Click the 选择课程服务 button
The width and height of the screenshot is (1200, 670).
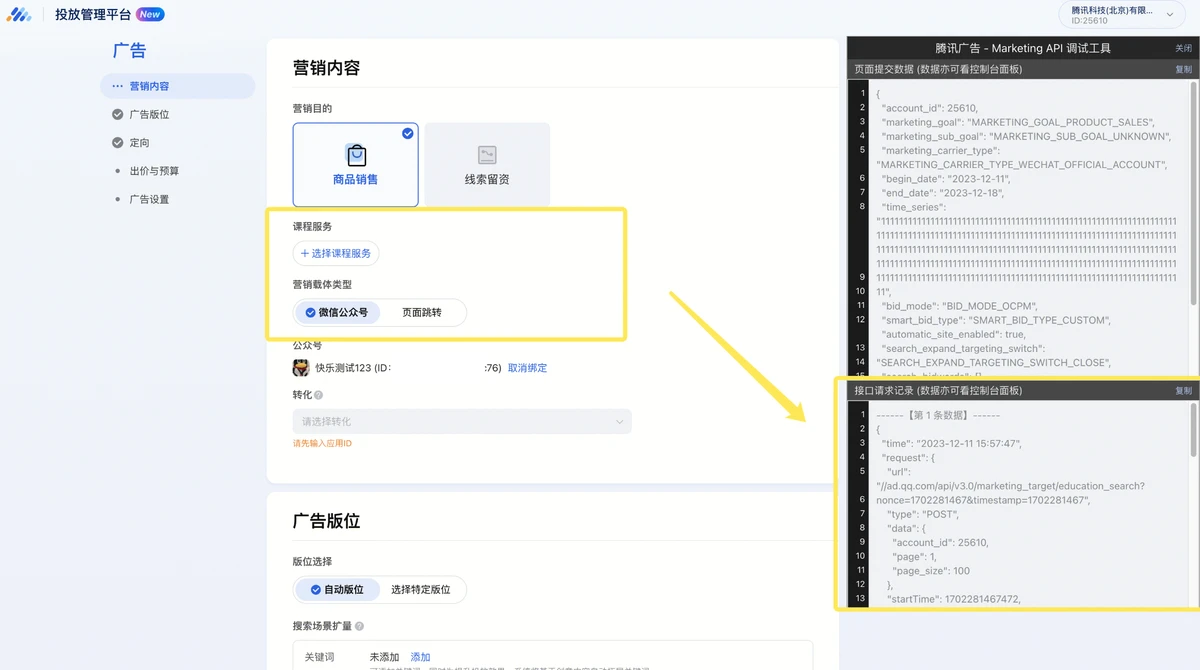tap(336, 254)
